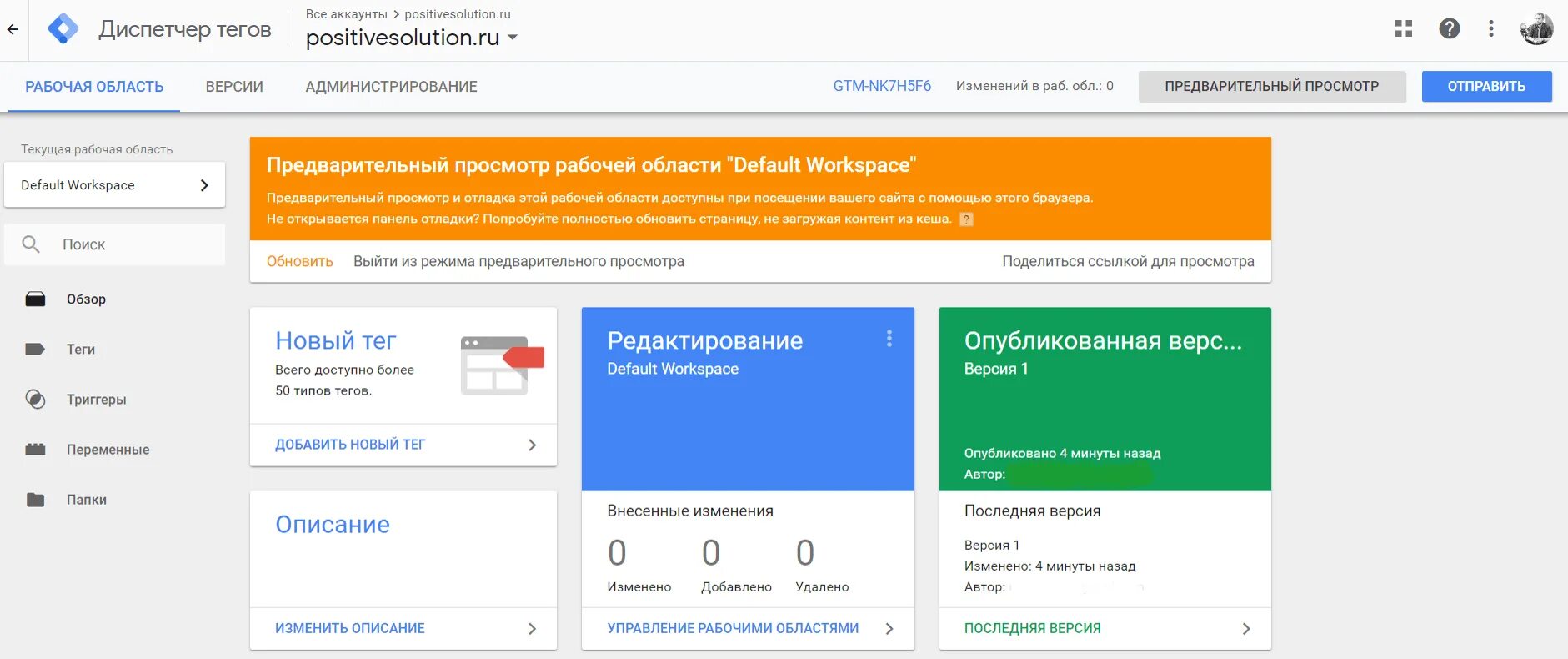Click the Триггеры circle icon

tap(35, 399)
